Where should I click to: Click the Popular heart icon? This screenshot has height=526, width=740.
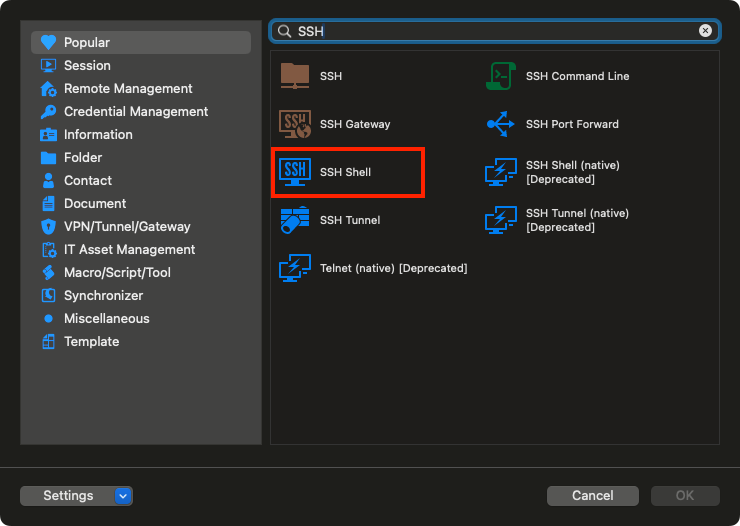pyautogui.click(x=48, y=42)
